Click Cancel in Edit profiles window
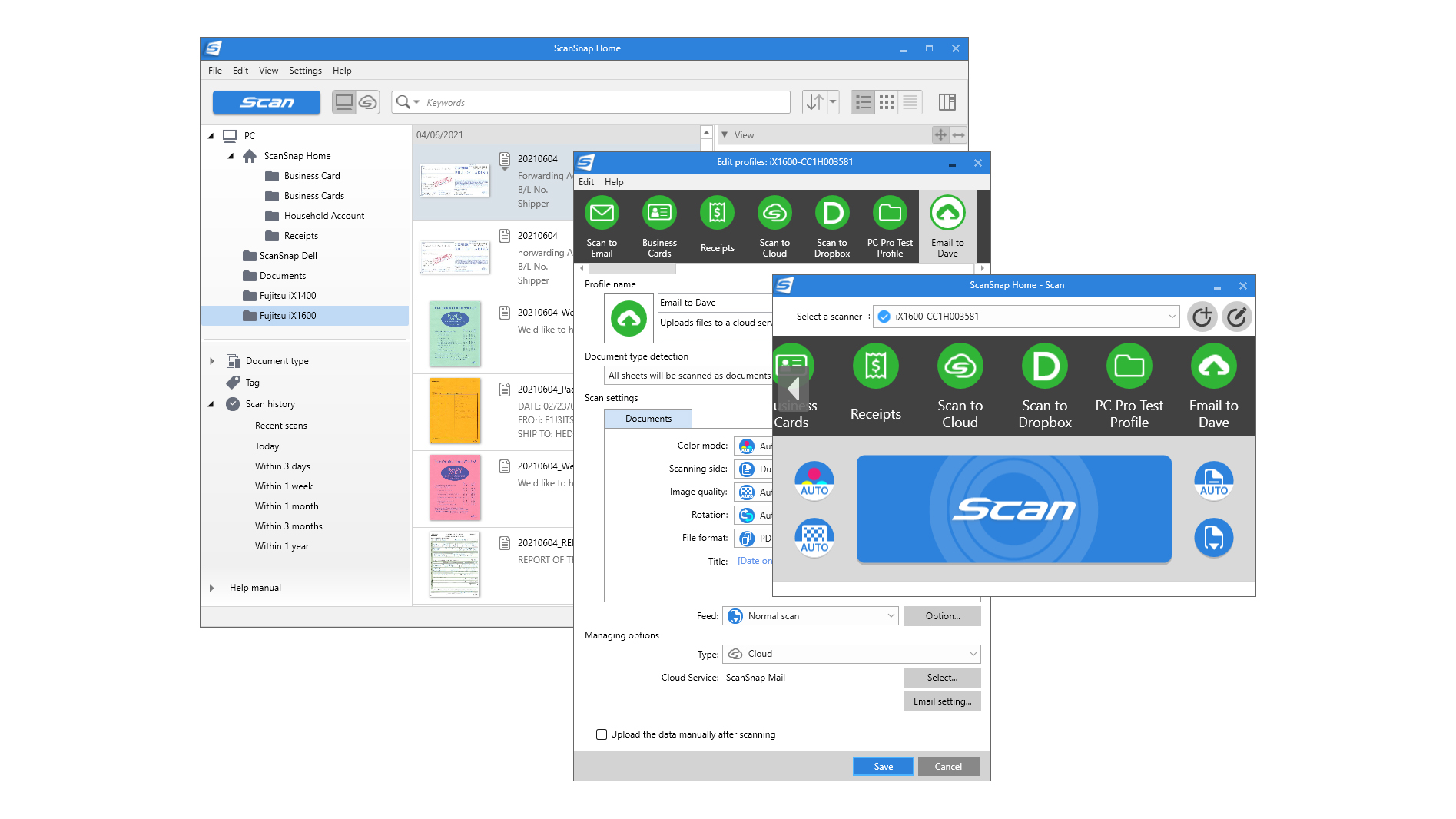Image resolution: width=1456 pixels, height=819 pixels. pyautogui.click(x=948, y=767)
